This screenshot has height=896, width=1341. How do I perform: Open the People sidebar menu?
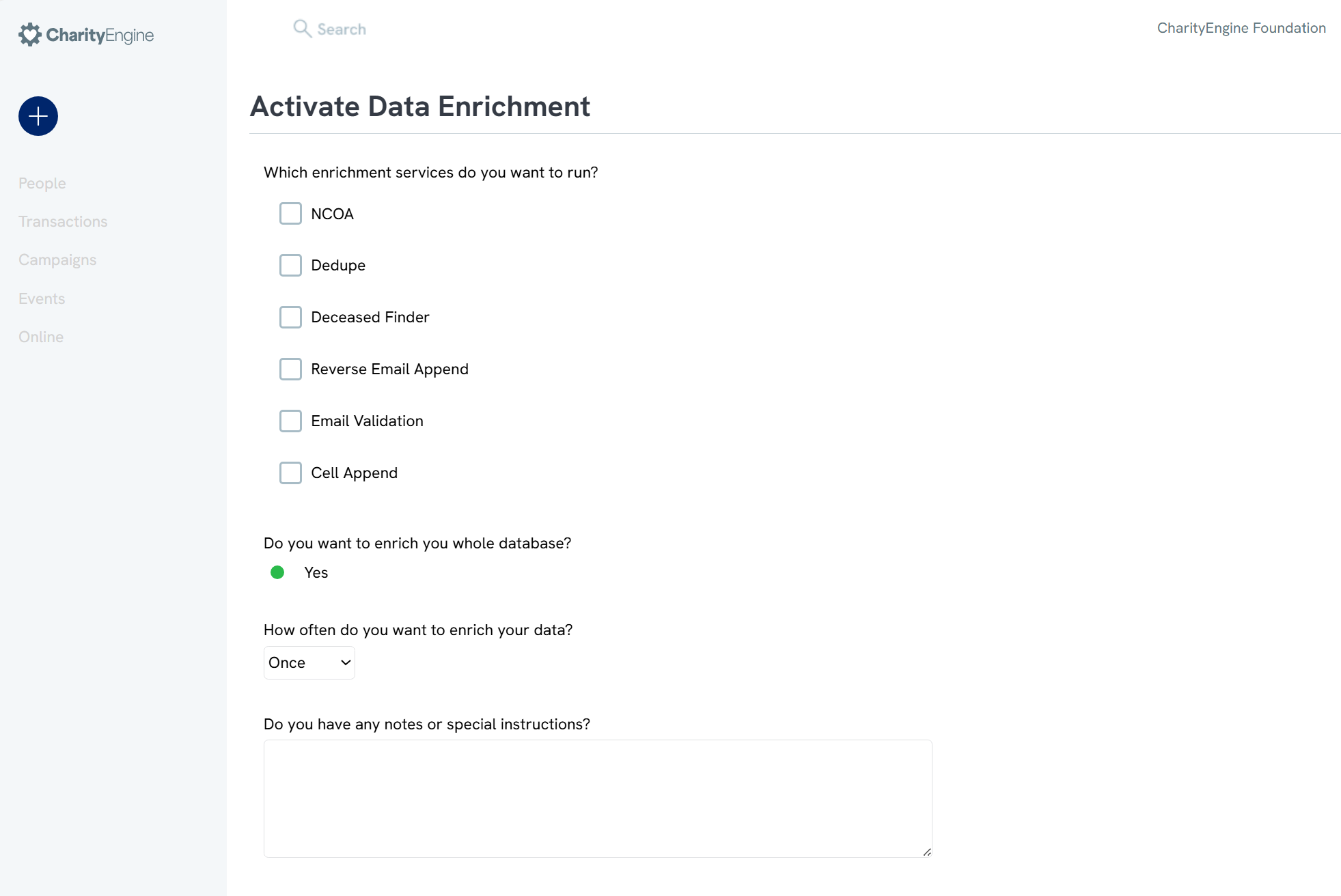point(42,184)
